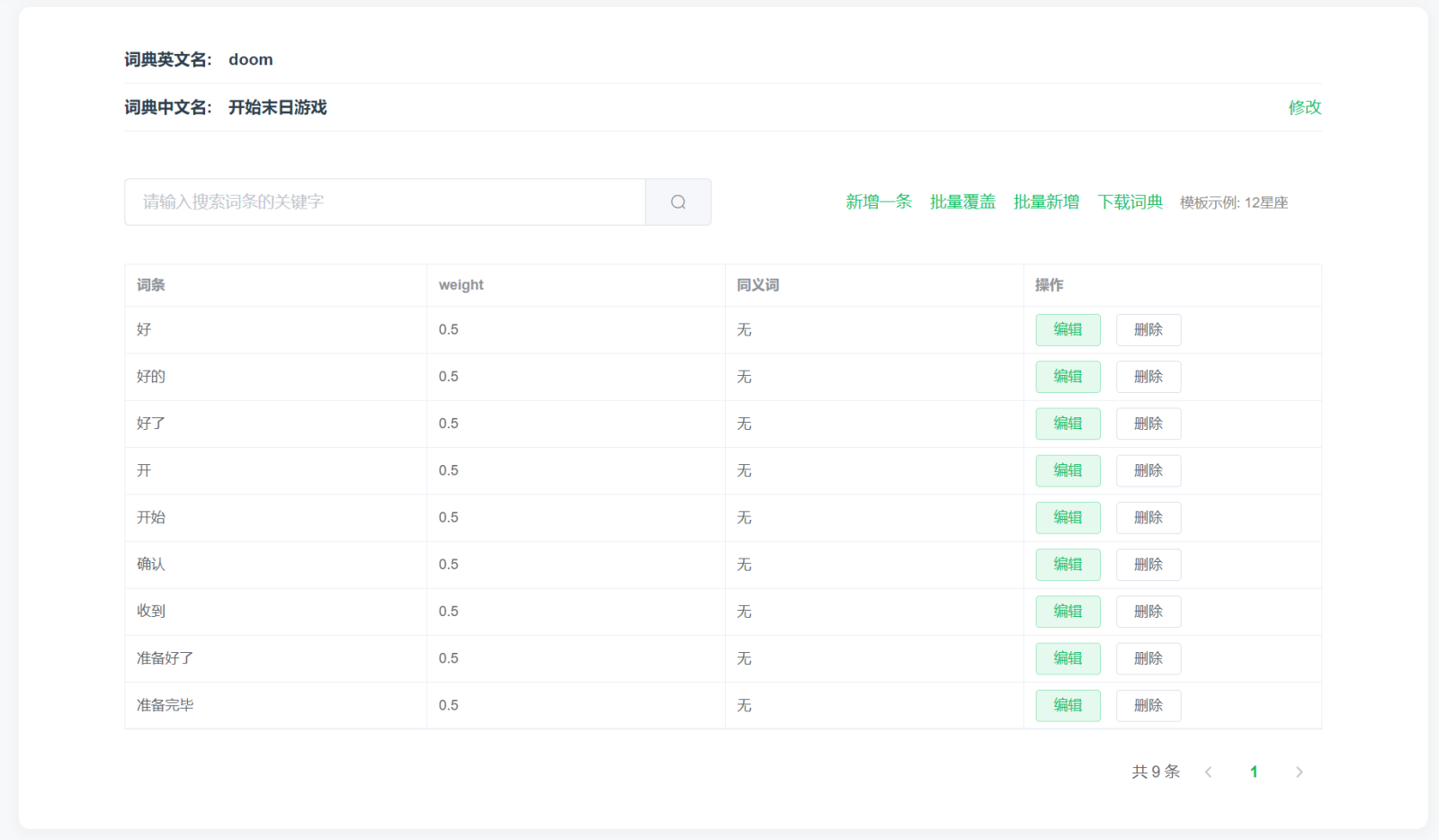Edit the 好 entry row
Image resolution: width=1439 pixels, height=840 pixels.
pyautogui.click(x=1068, y=330)
